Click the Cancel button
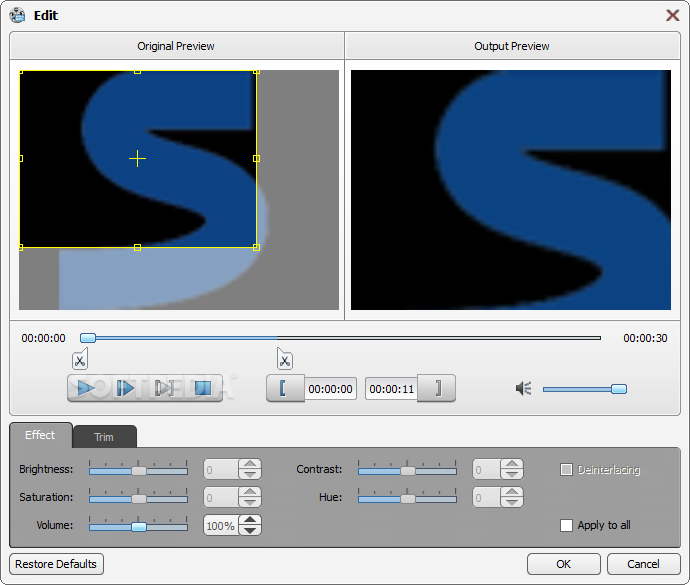 [643, 564]
